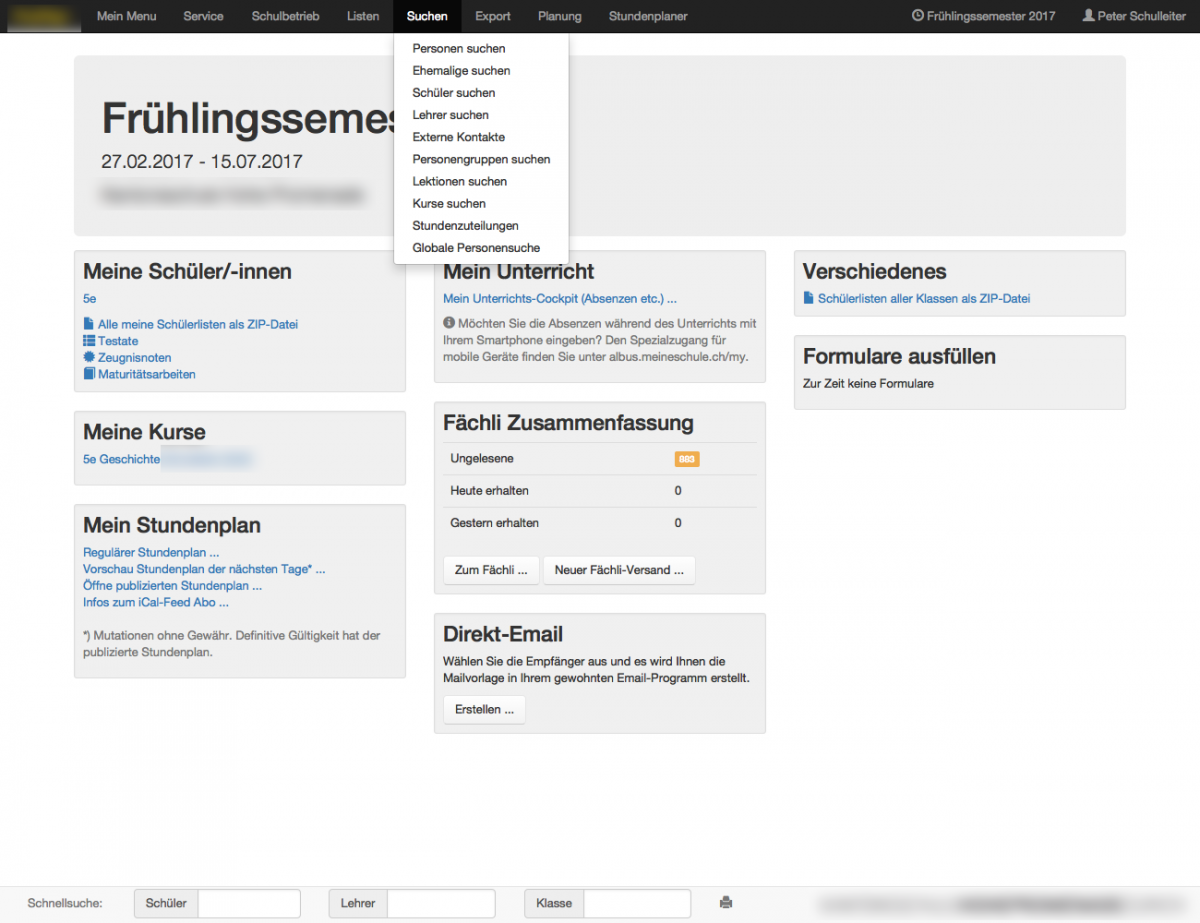Image resolution: width=1200 pixels, height=923 pixels.
Task: Click the file icon beside 'Alle meine Schülerlisten als ZIP-Datei'
Action: [89, 324]
